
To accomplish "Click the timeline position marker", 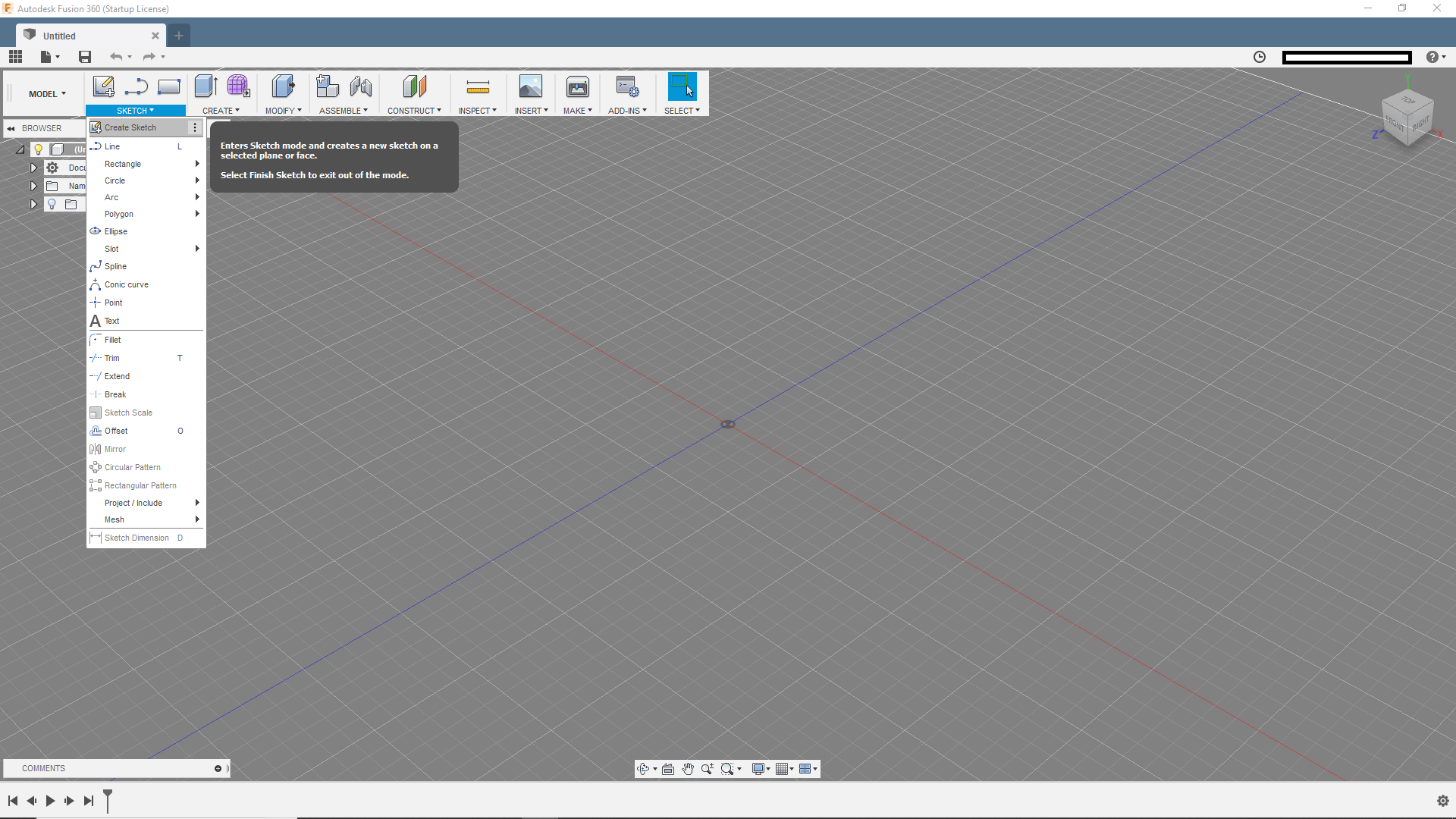I will [108, 800].
